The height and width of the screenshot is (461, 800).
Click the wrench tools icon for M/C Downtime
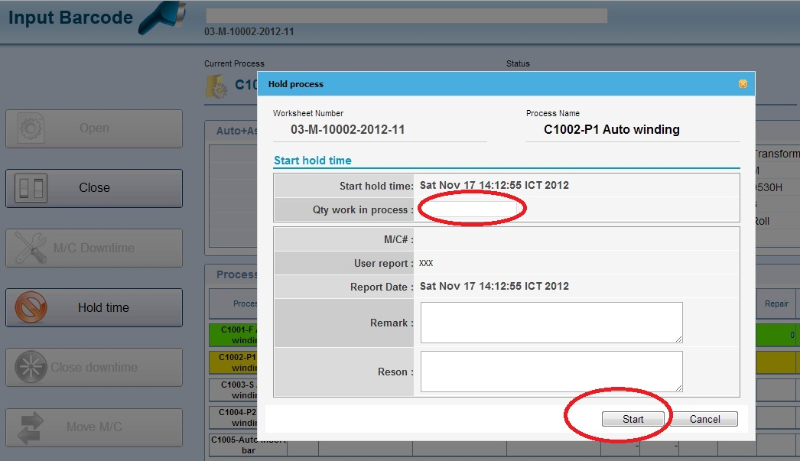(30, 248)
